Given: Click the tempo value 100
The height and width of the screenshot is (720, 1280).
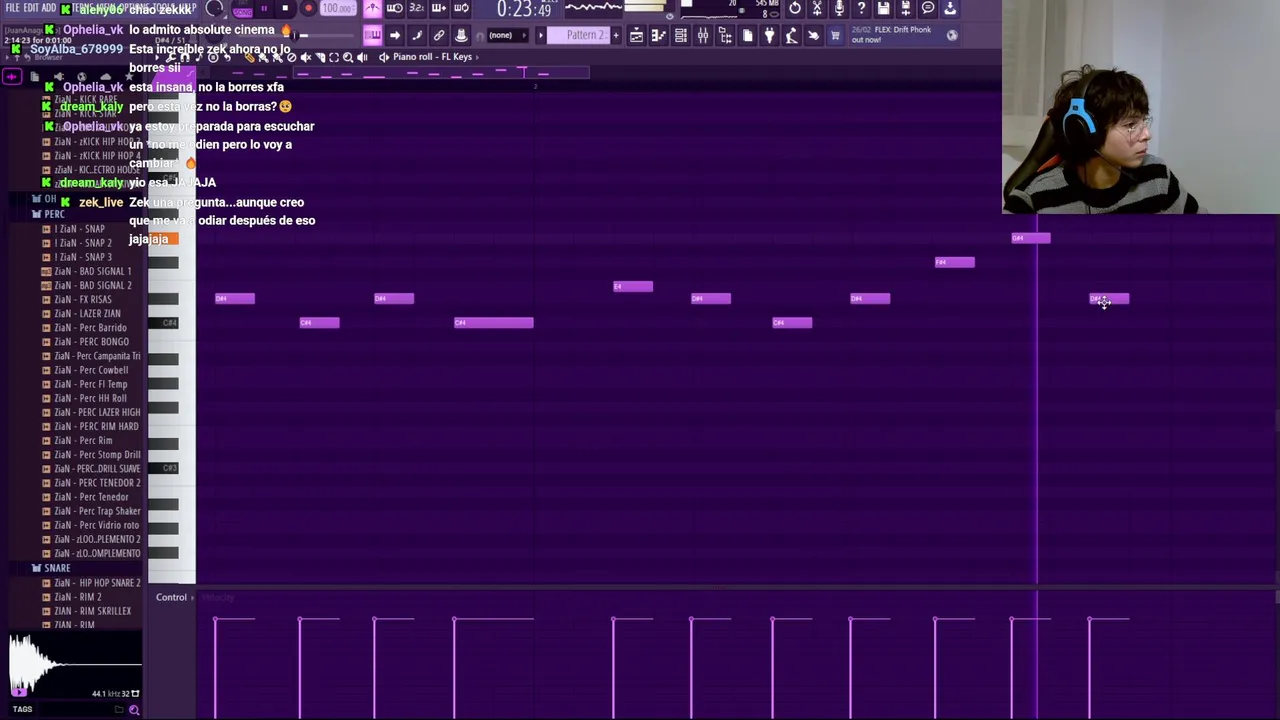Looking at the screenshot, I should pos(337,9).
